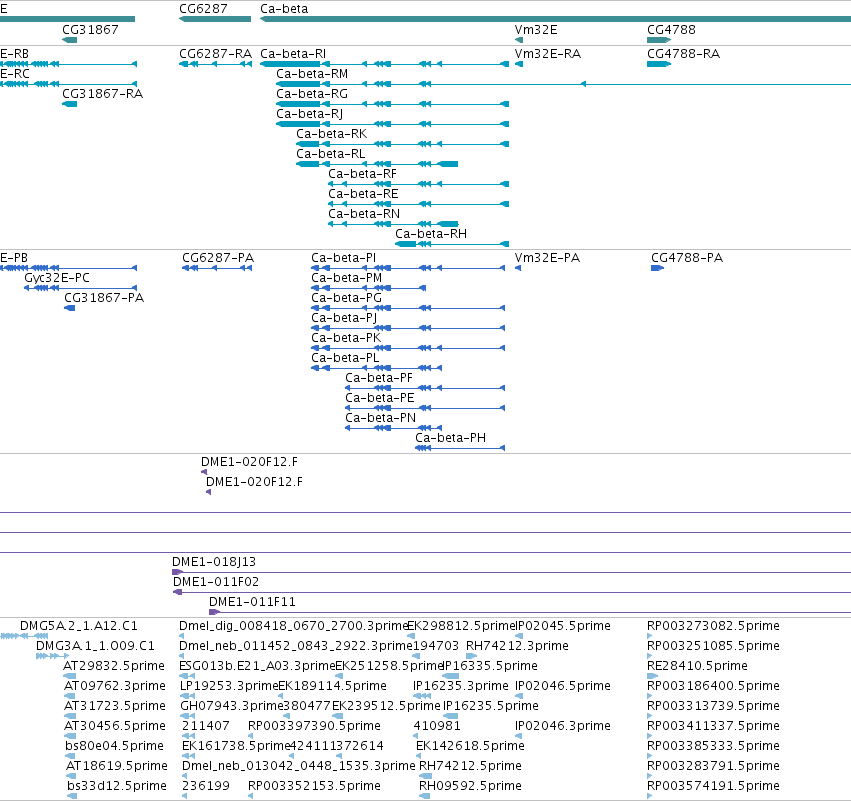The height and width of the screenshot is (801, 851).
Task: Select EST RE28410.5prime
Action: pyautogui.click(x=697, y=666)
